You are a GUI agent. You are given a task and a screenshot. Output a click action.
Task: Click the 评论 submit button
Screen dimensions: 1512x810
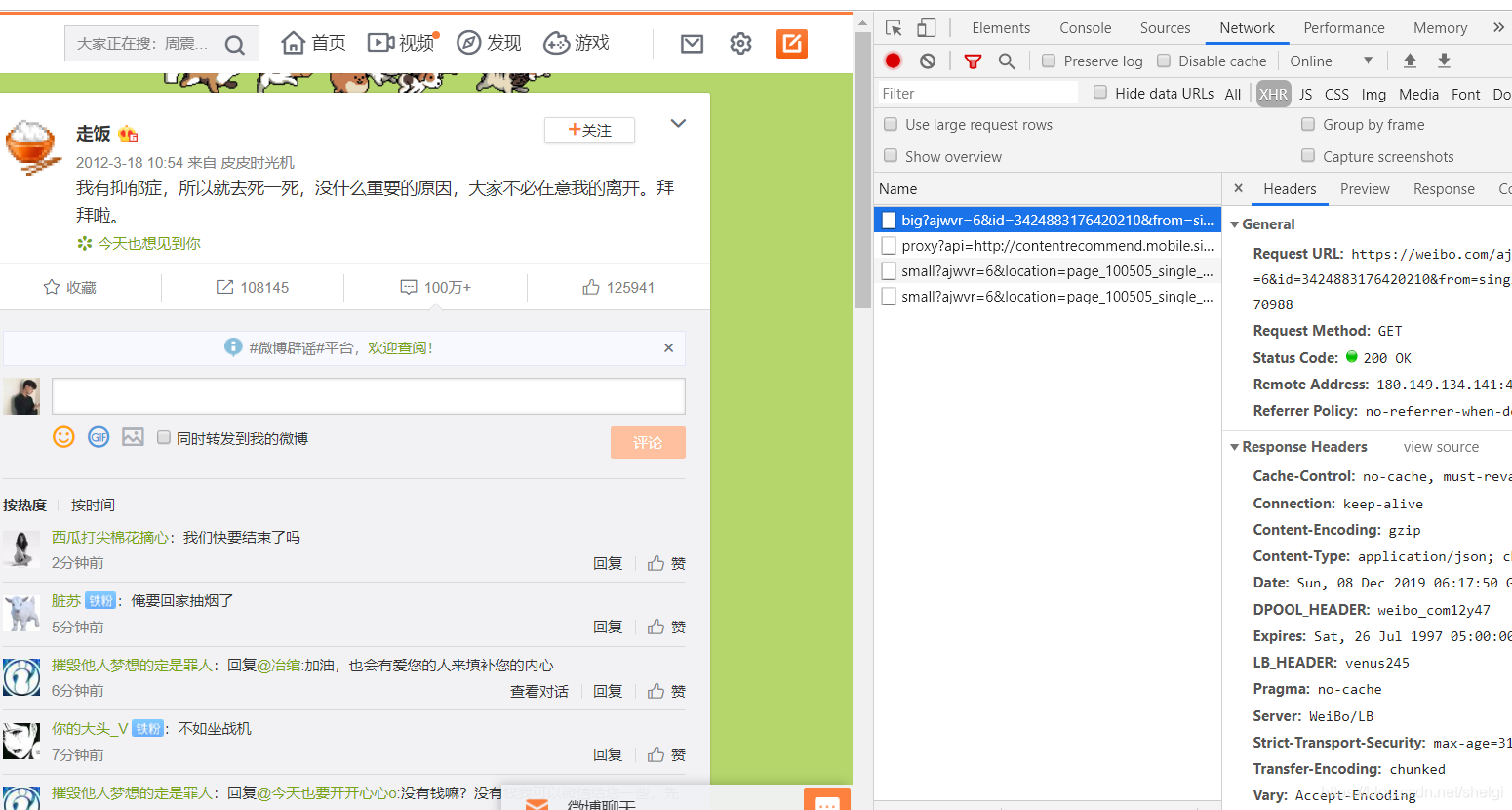648,442
